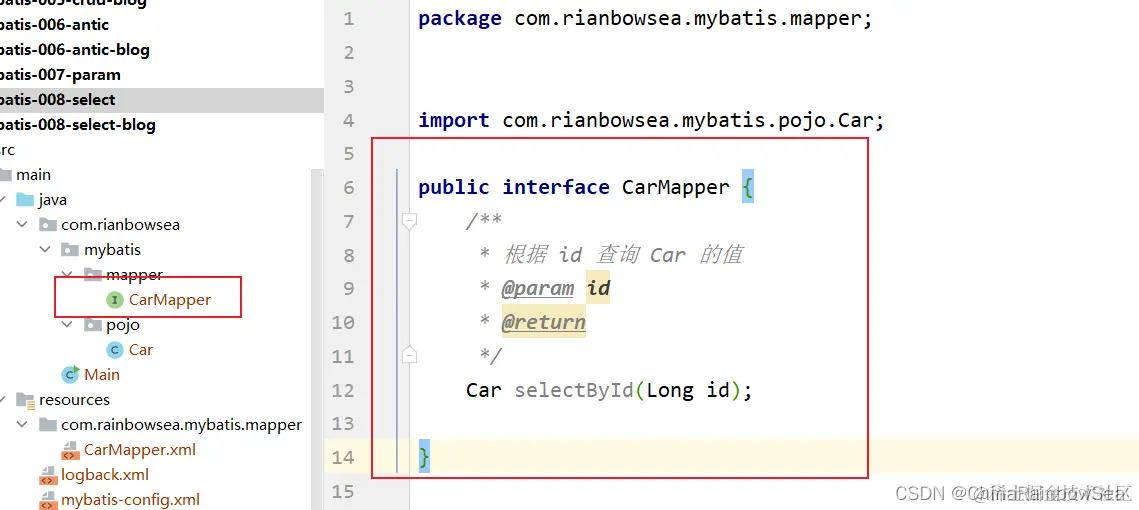Select the com.rainbowsea.mybatis.mapper folder label
This screenshot has height=510, width=1139.
coord(182,424)
